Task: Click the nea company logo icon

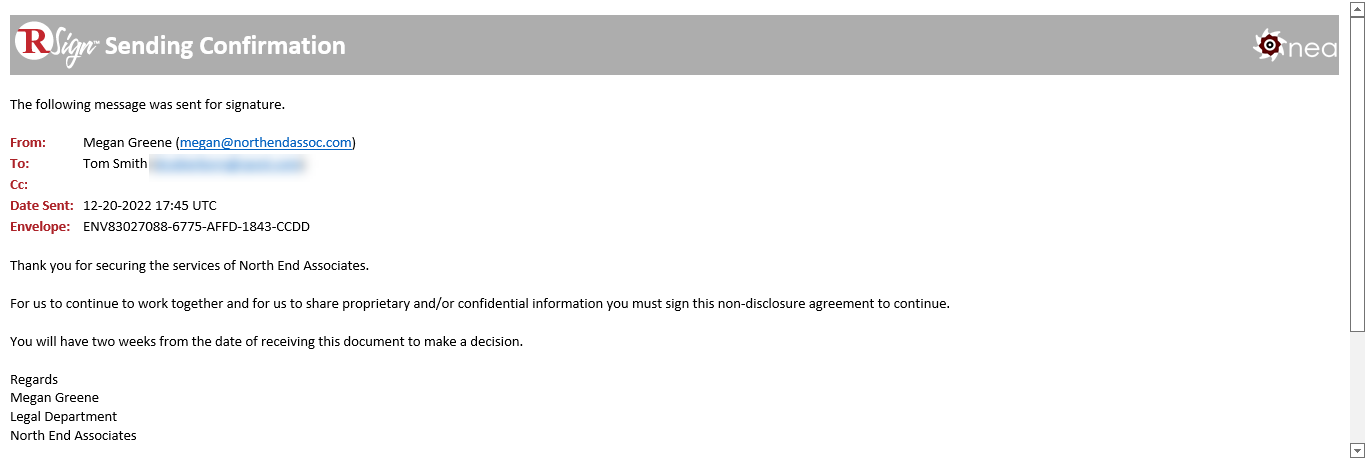Action: pyautogui.click(x=1269, y=44)
